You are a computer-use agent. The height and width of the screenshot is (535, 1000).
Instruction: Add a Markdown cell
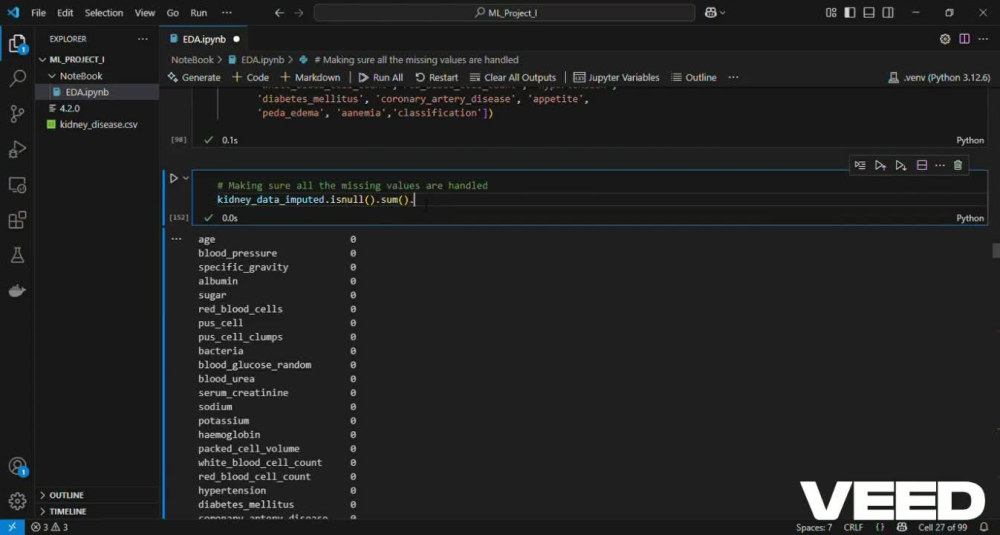point(310,77)
